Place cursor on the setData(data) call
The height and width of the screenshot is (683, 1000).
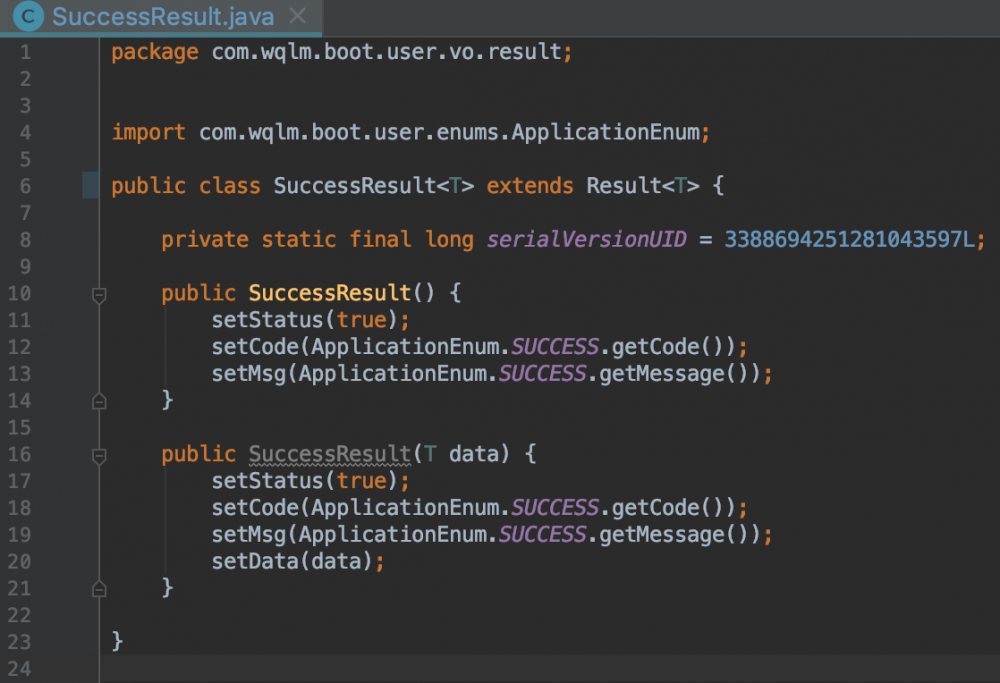tap(297, 562)
